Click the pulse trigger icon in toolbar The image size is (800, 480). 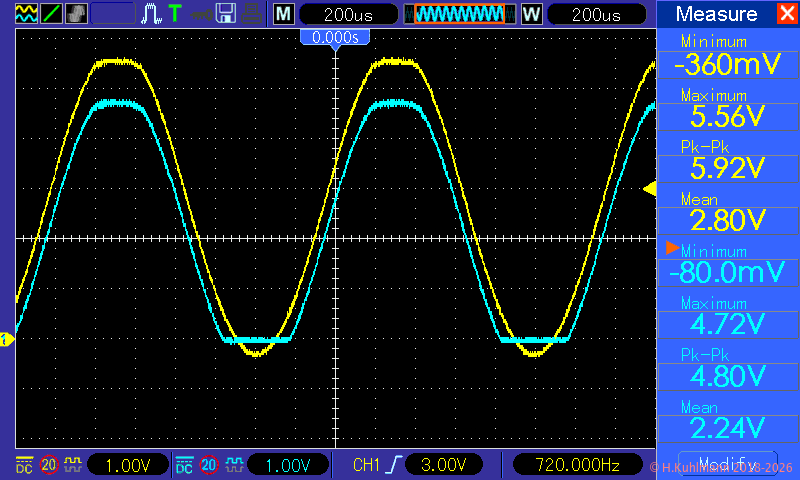[x=151, y=14]
